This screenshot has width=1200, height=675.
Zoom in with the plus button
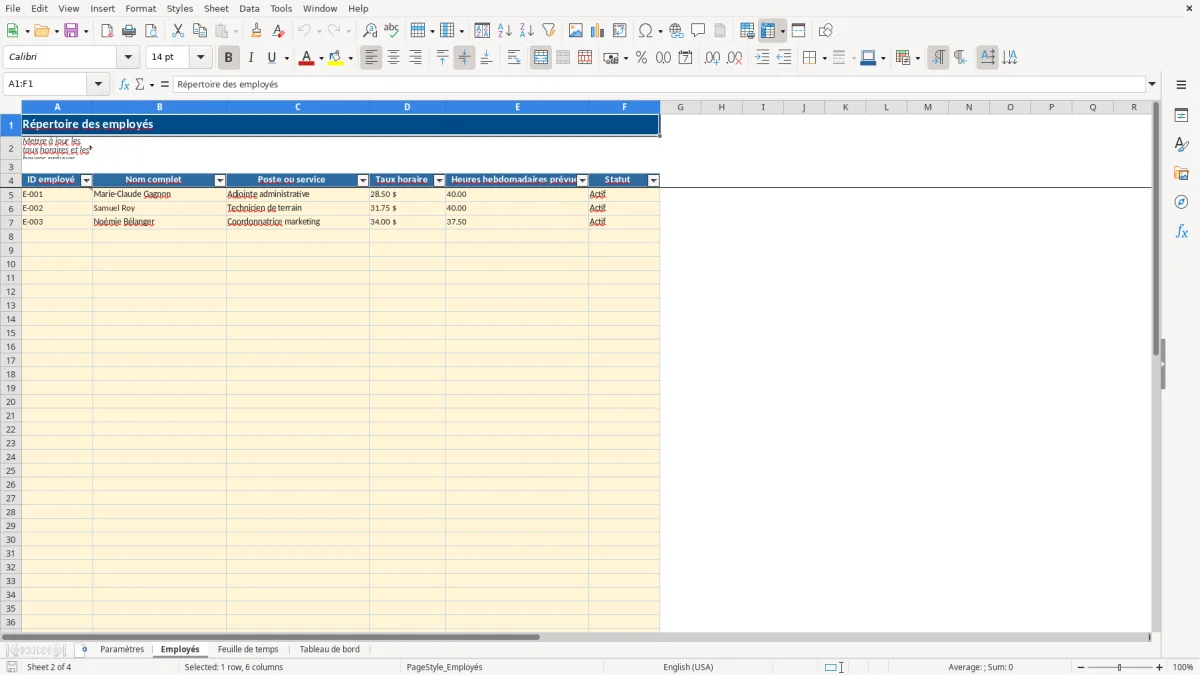pos(1160,667)
